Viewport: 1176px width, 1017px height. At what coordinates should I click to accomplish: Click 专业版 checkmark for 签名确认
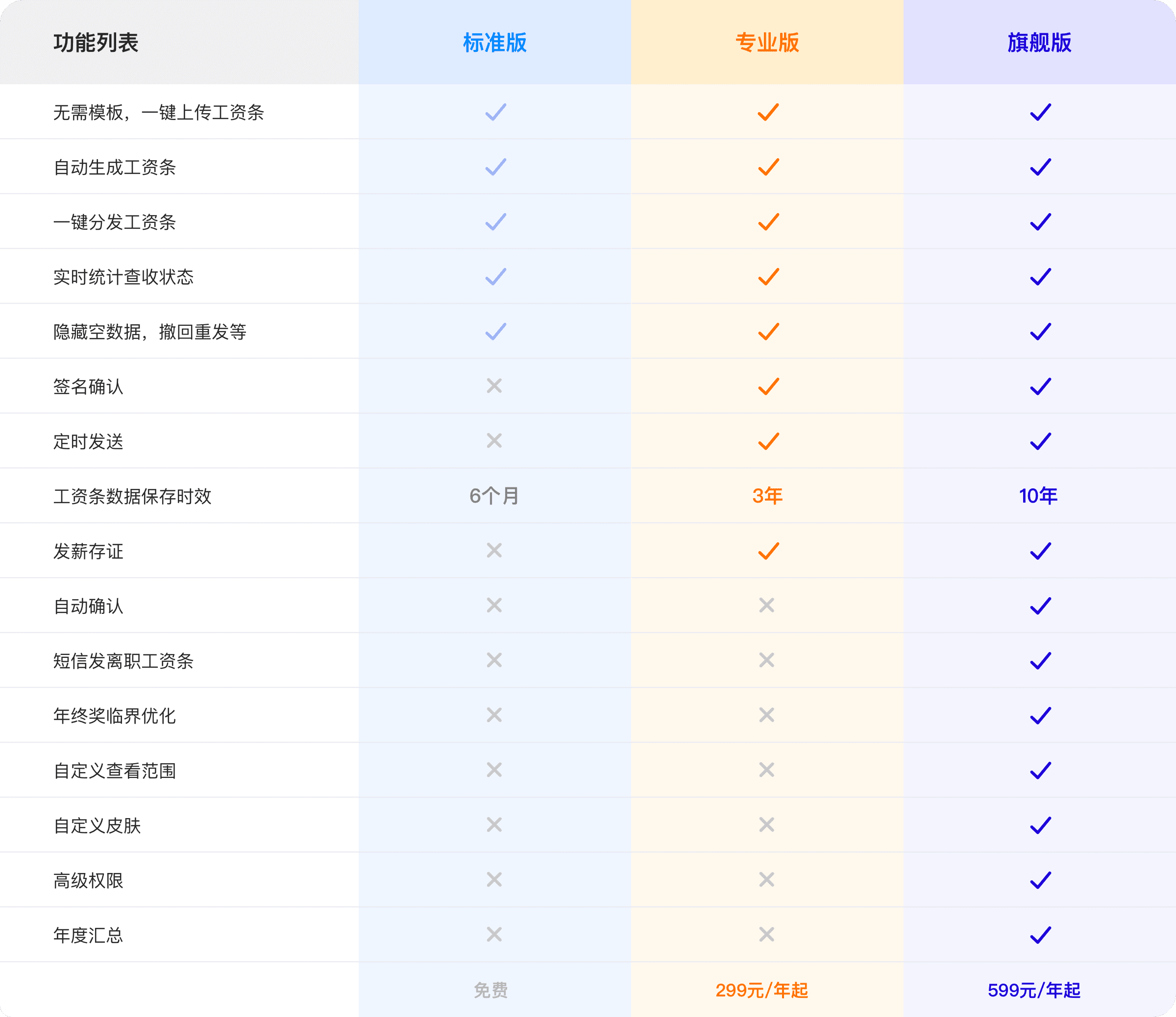pyautogui.click(x=768, y=387)
